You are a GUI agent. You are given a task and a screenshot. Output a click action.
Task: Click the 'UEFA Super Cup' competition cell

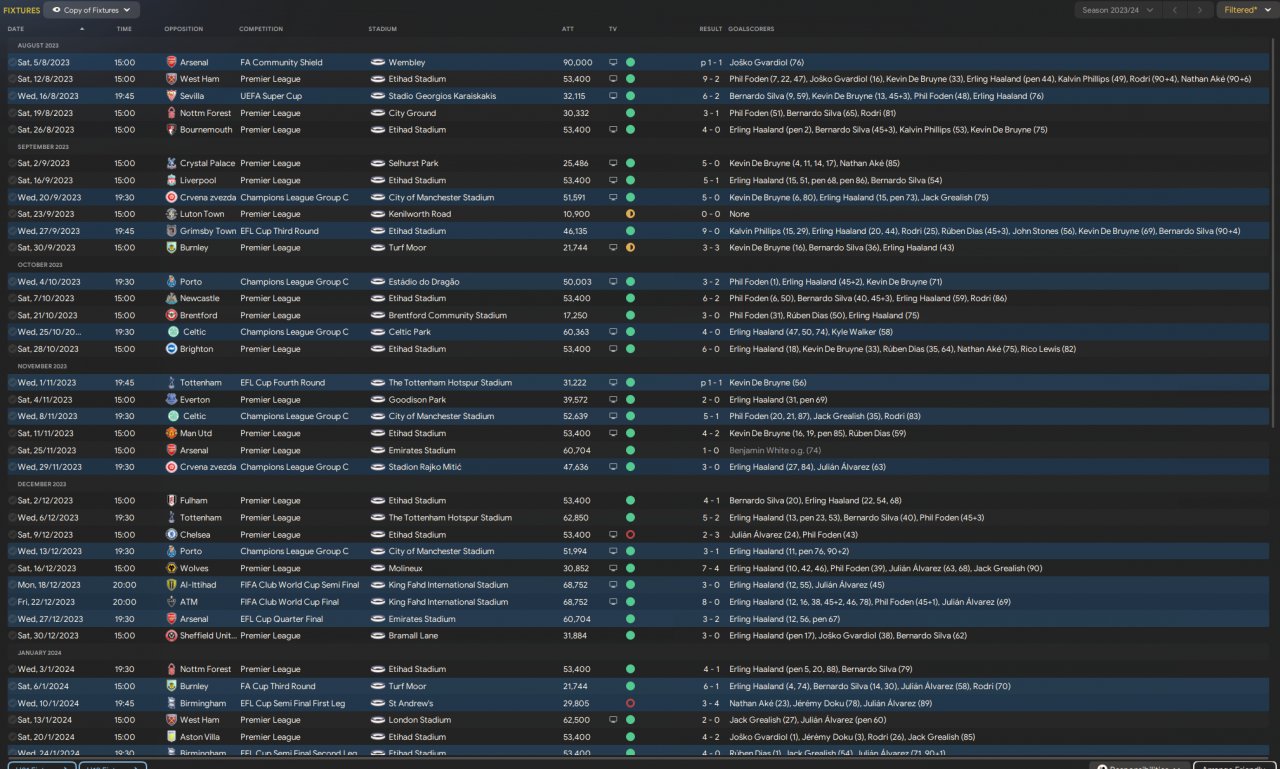click(x=271, y=96)
